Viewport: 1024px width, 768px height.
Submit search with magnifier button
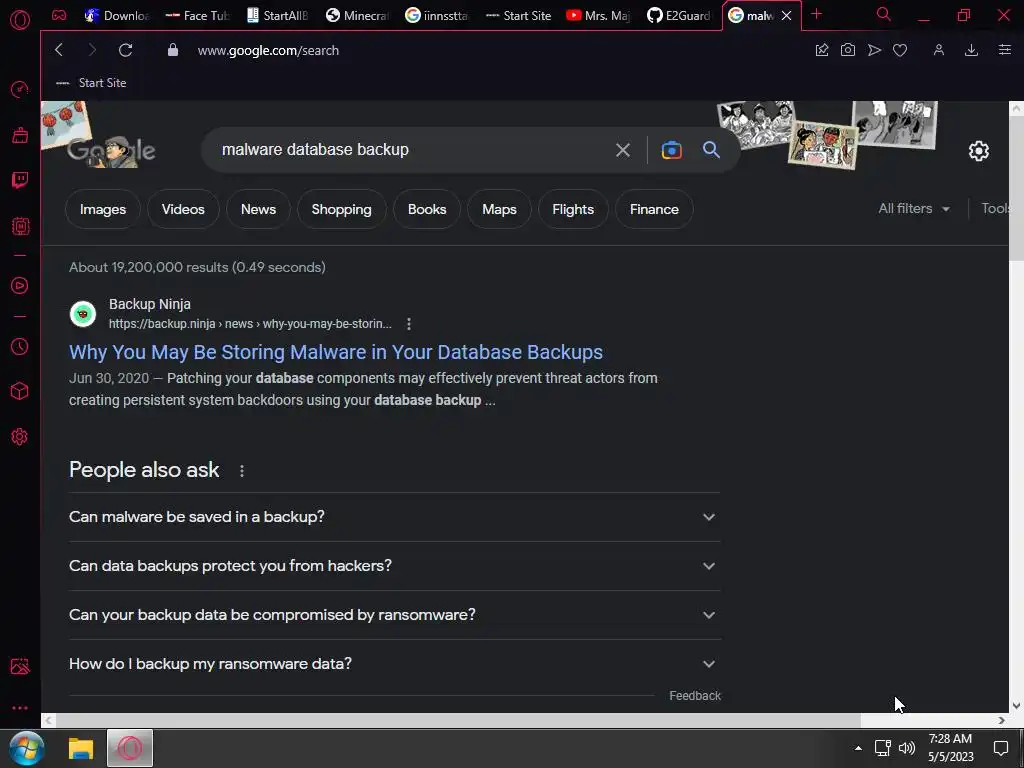click(x=711, y=150)
